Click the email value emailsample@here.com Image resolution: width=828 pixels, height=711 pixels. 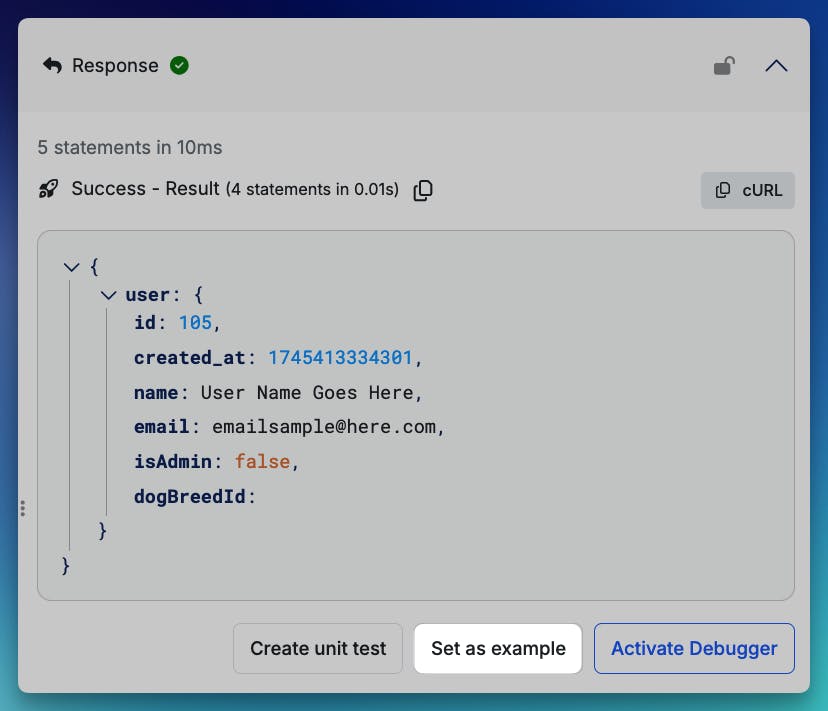(x=324, y=427)
